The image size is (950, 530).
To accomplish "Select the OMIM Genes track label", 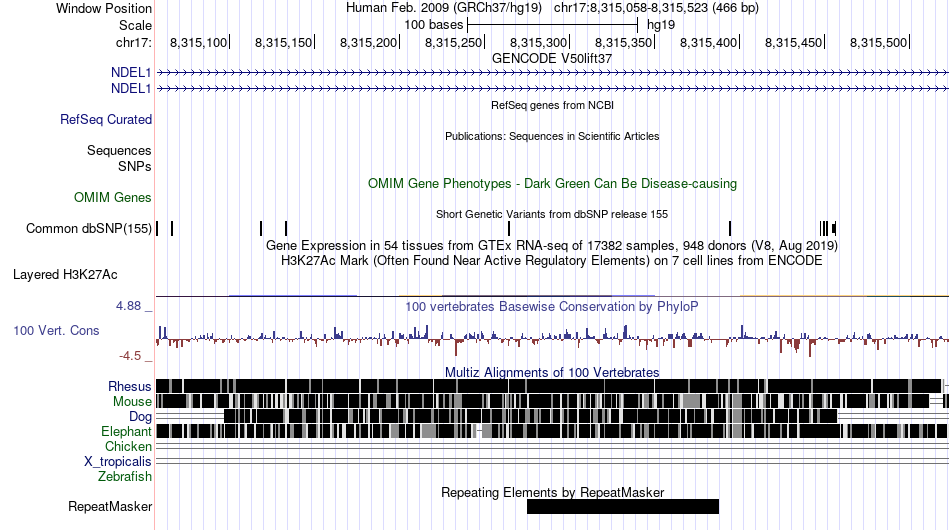I will click(113, 197).
